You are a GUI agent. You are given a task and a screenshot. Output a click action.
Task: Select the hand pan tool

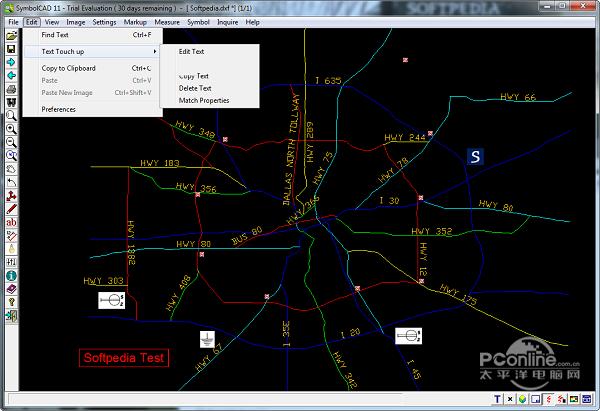pyautogui.click(x=11, y=169)
